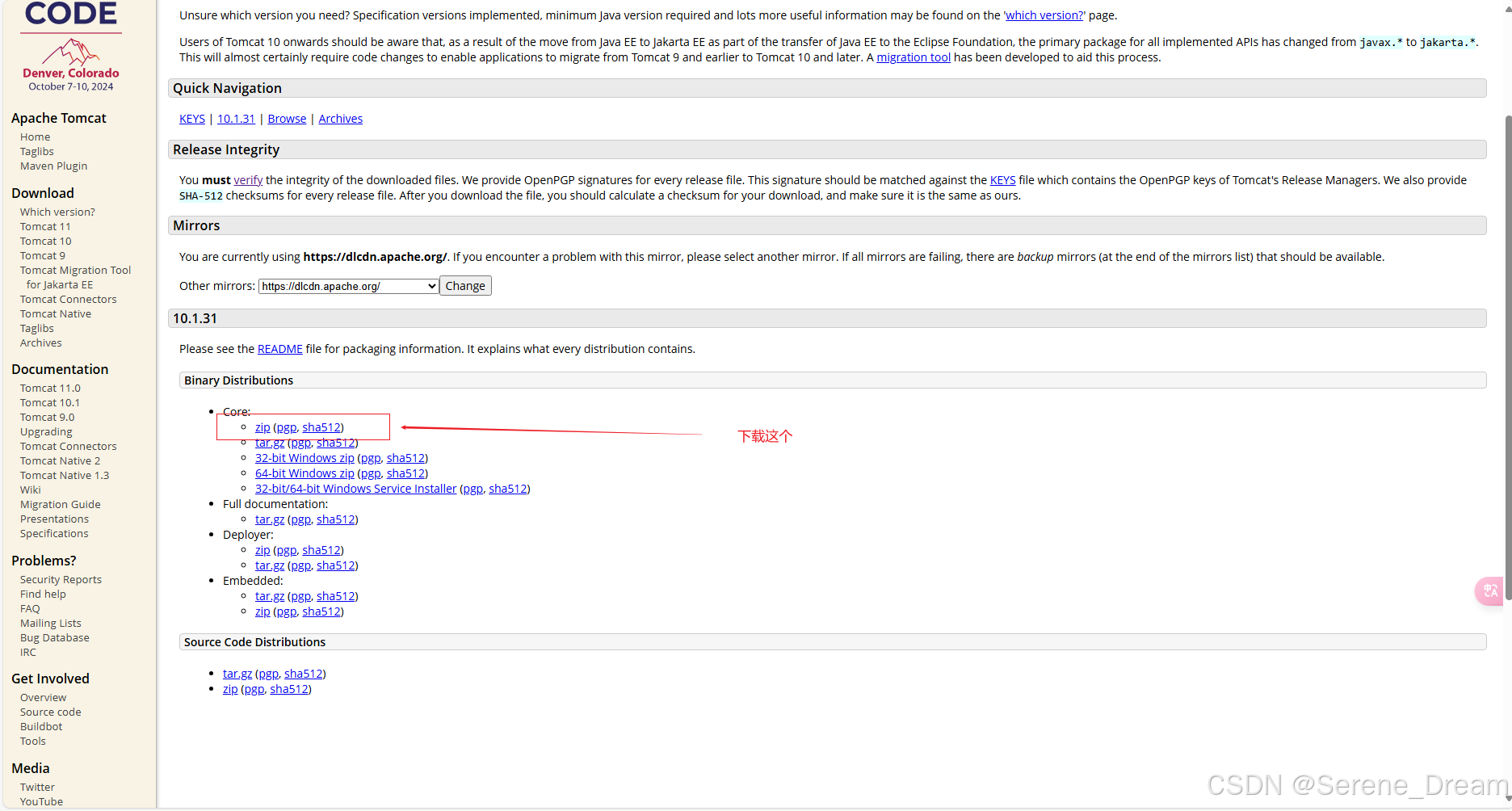
Task: Open Tomcat 9.0 documentation
Action: (x=47, y=418)
